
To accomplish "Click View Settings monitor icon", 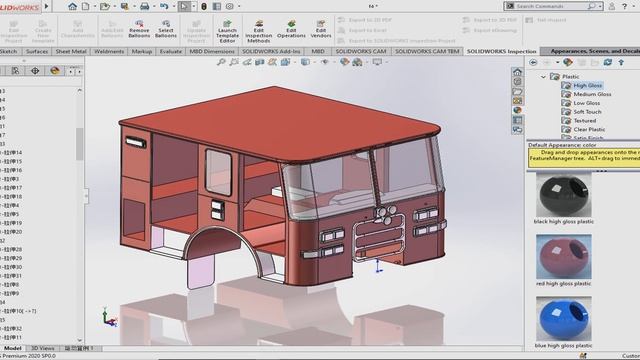I will pyautogui.click(x=377, y=62).
